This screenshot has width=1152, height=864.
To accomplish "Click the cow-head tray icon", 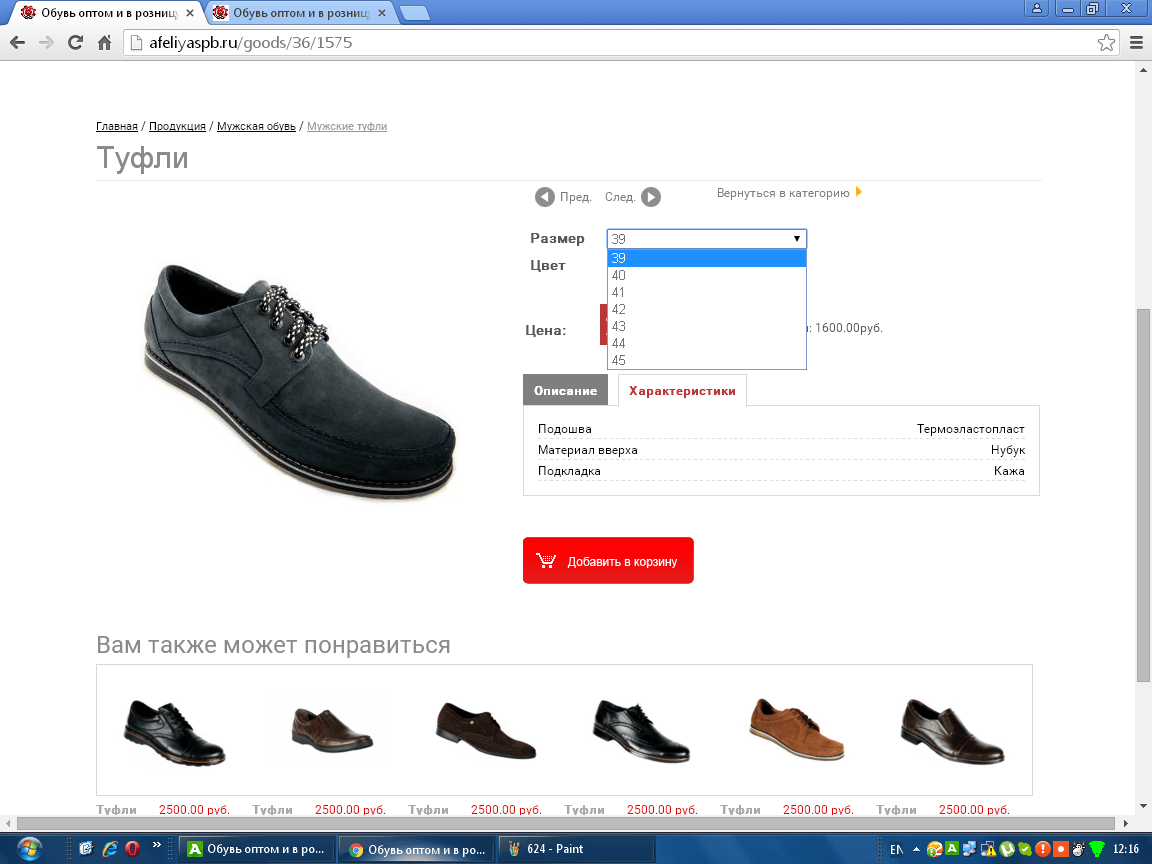I will 1078,849.
